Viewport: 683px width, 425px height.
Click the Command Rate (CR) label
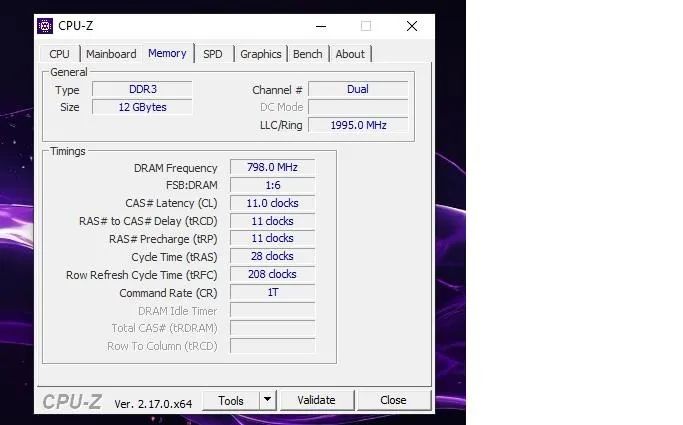pos(168,293)
